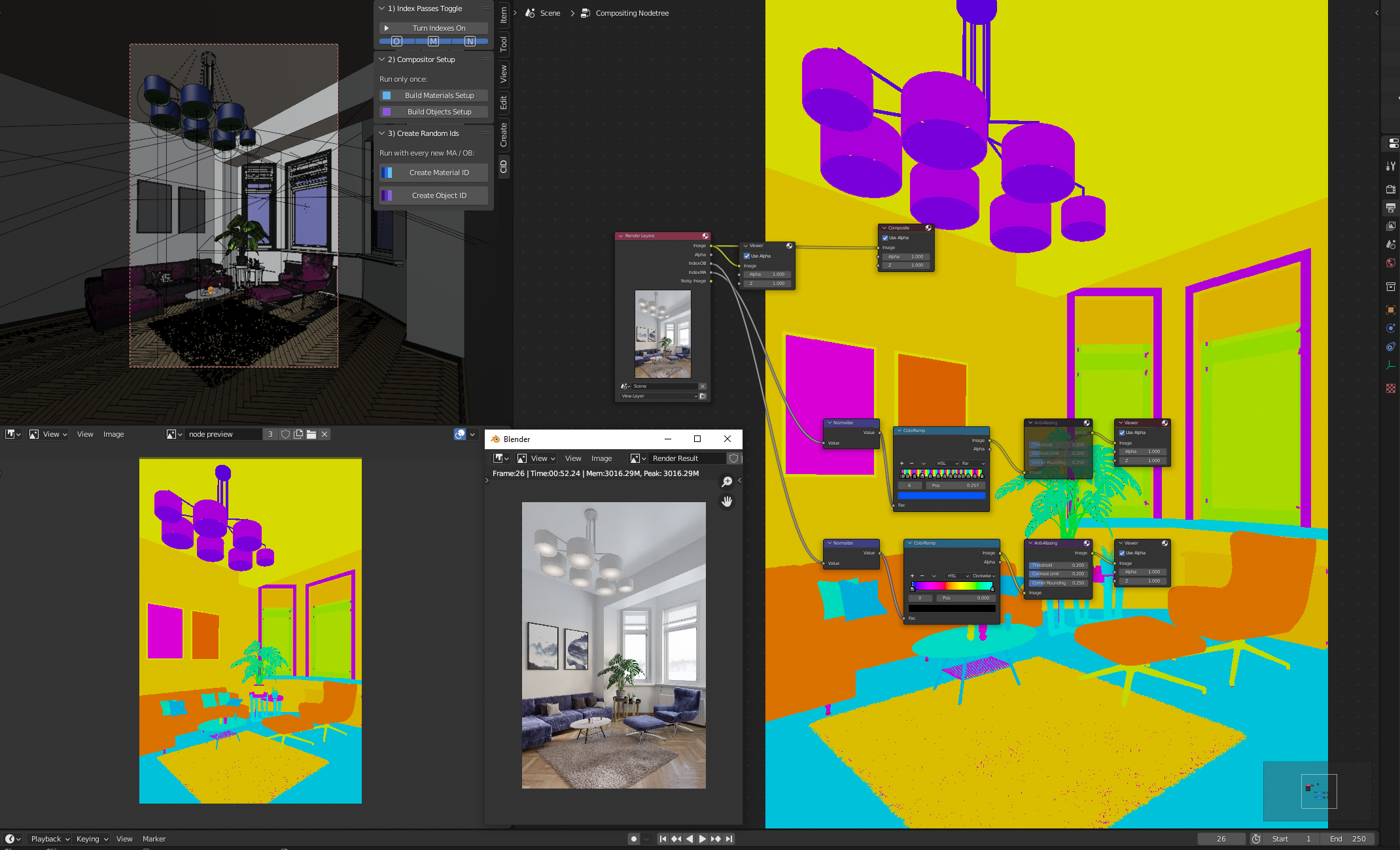Image resolution: width=1400 pixels, height=850 pixels.
Task: Click the rainbow gradient of lower ColorRamp
Action: click(x=952, y=586)
